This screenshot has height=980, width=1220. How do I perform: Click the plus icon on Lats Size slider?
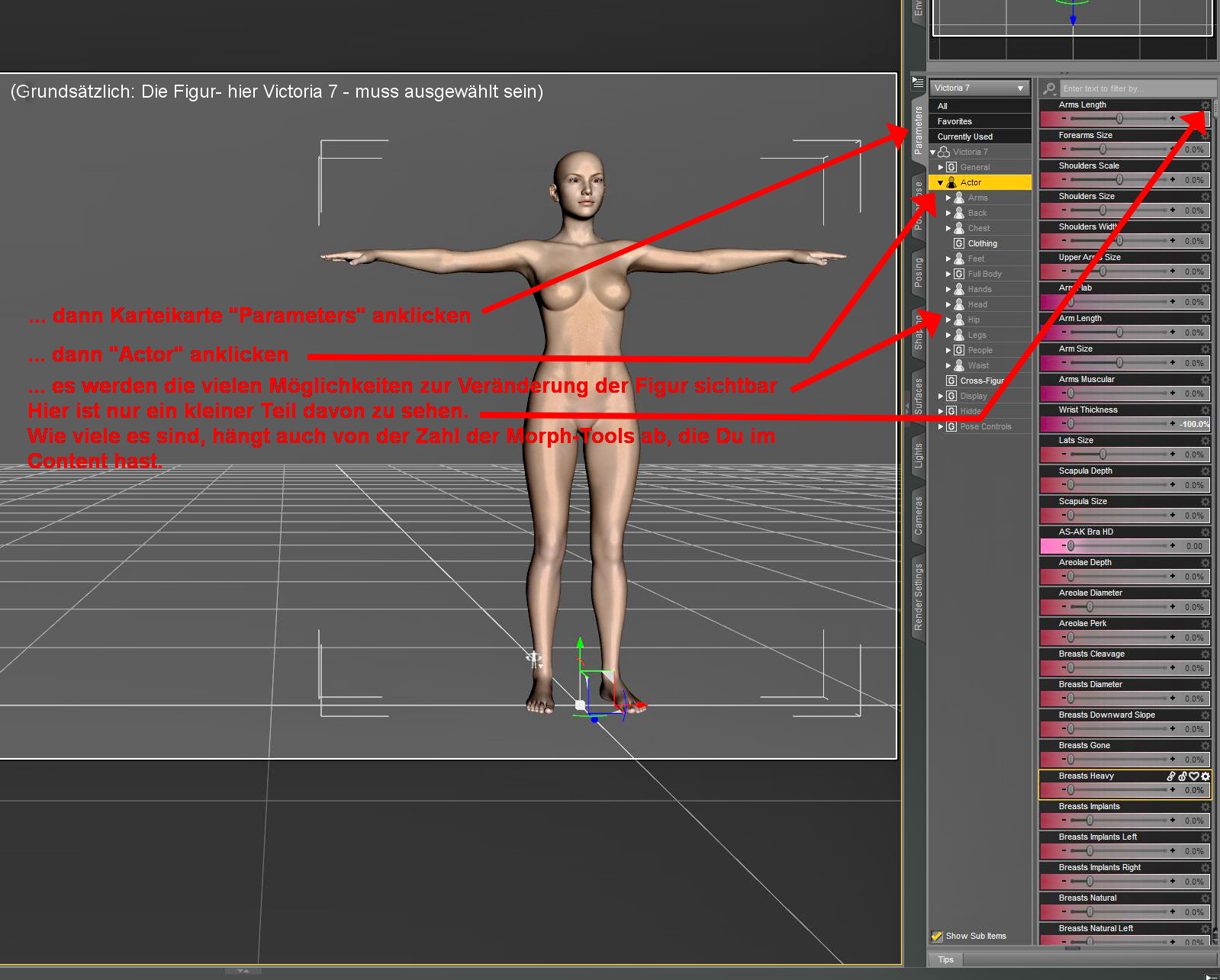[x=1173, y=455]
